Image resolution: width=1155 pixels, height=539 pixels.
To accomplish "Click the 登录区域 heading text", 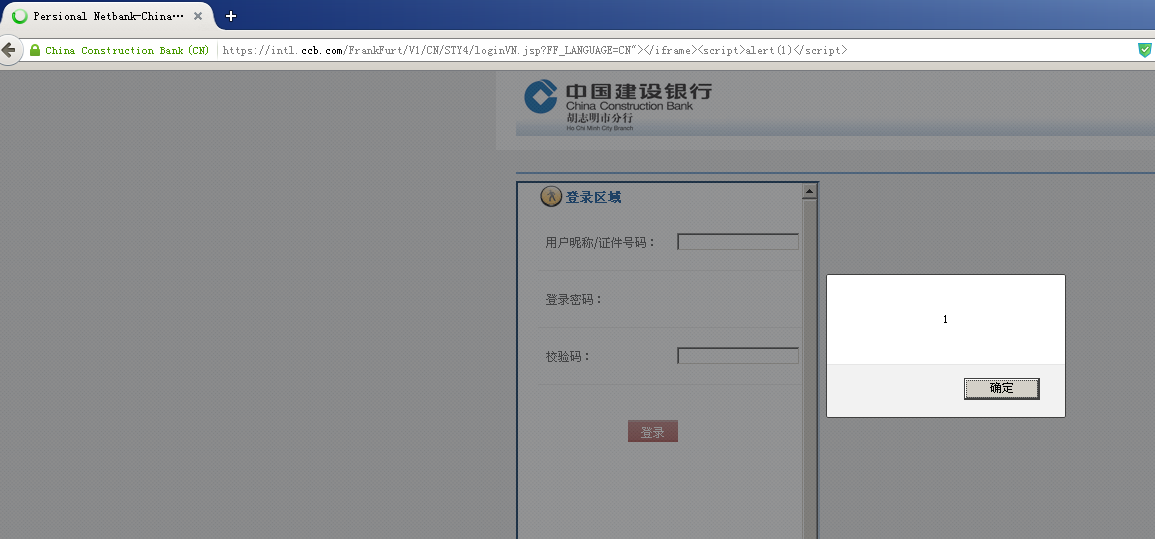I will tap(594, 197).
